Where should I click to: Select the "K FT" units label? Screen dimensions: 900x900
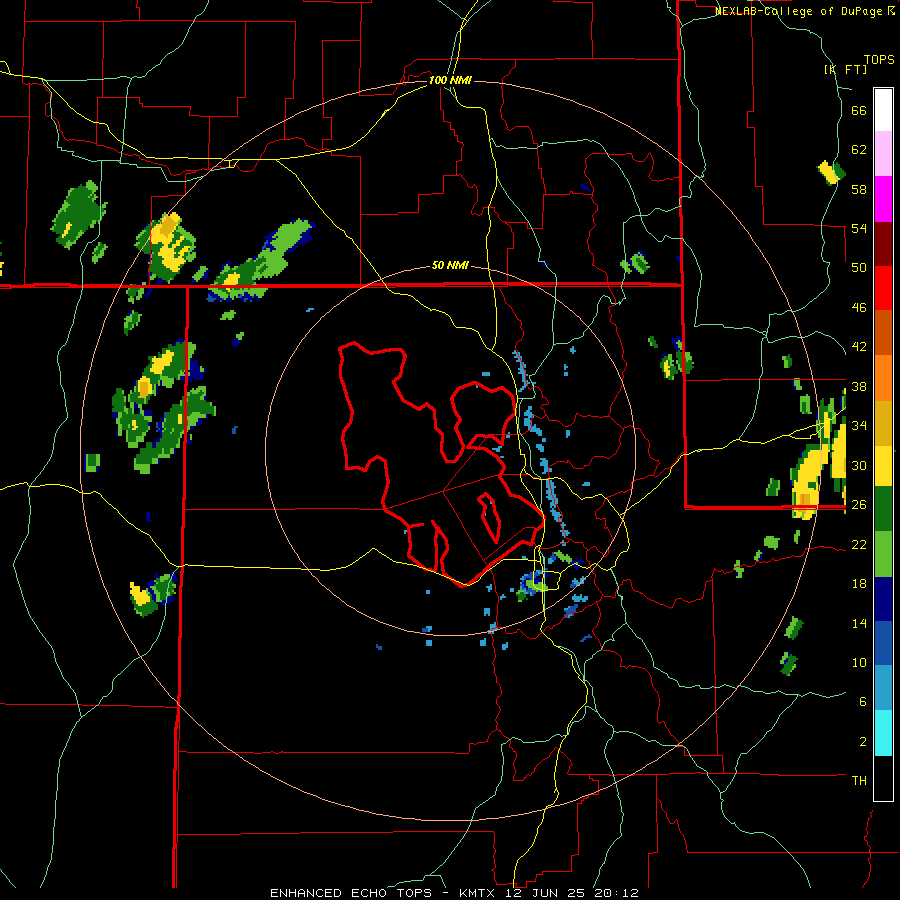845,69
